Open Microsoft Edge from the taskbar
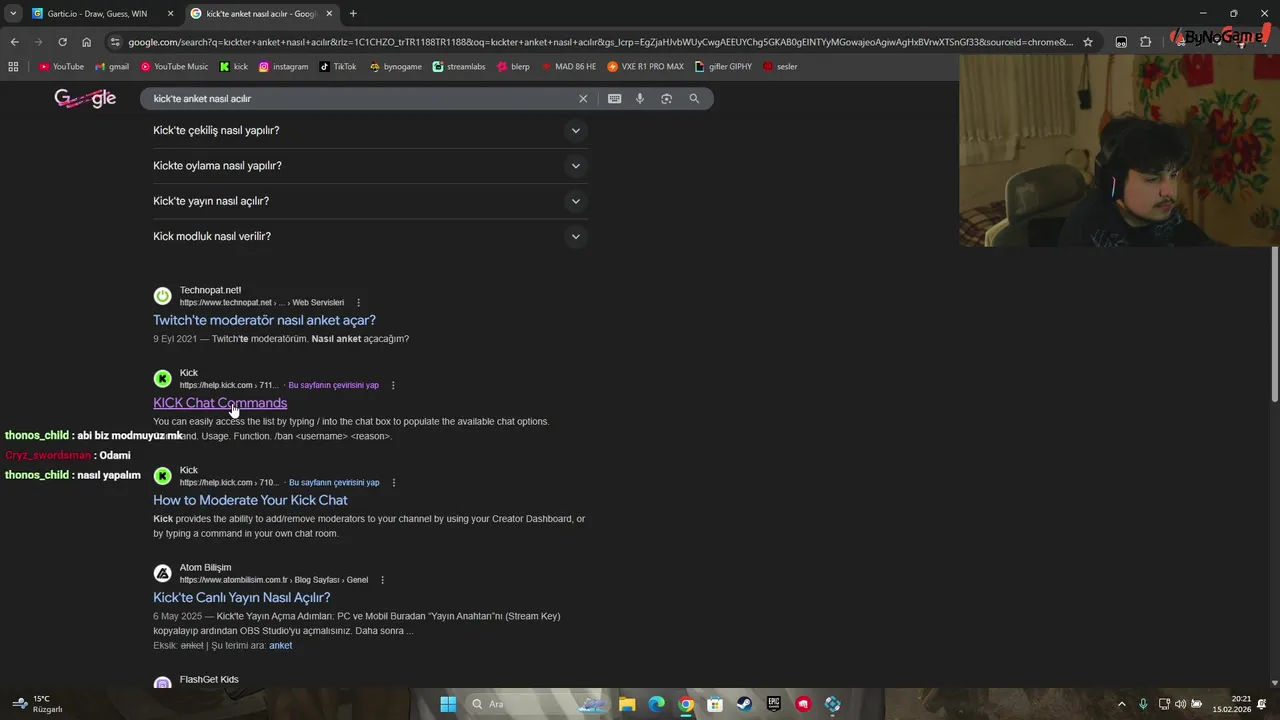Viewport: 1280px width, 720px height. pyautogui.click(x=656, y=704)
